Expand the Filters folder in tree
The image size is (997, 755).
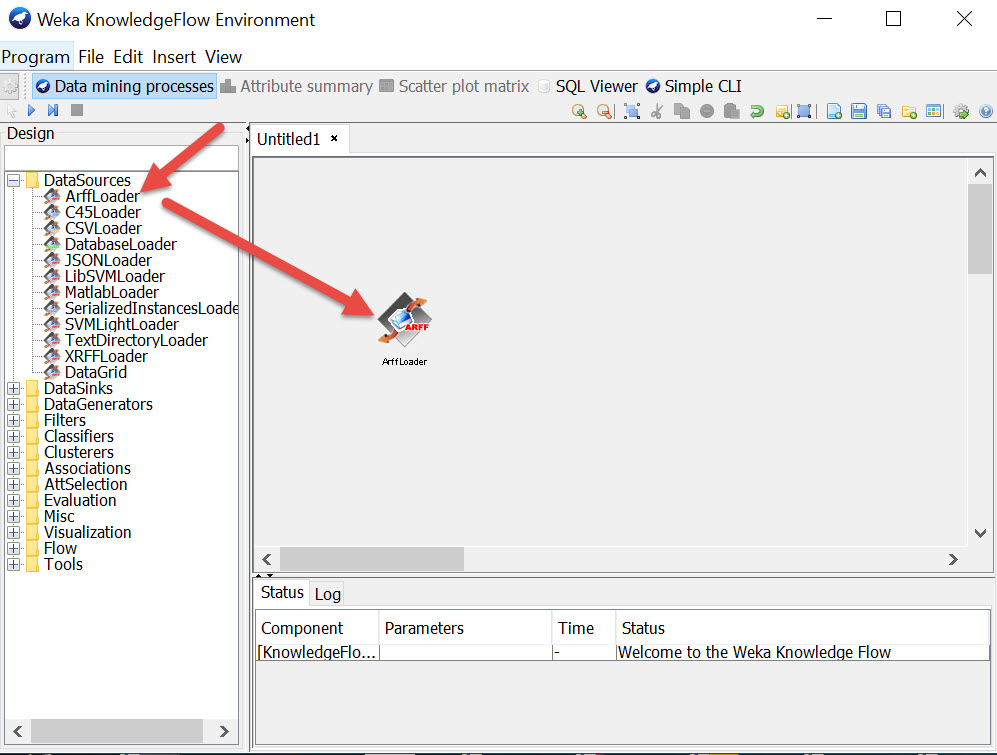pos(14,421)
